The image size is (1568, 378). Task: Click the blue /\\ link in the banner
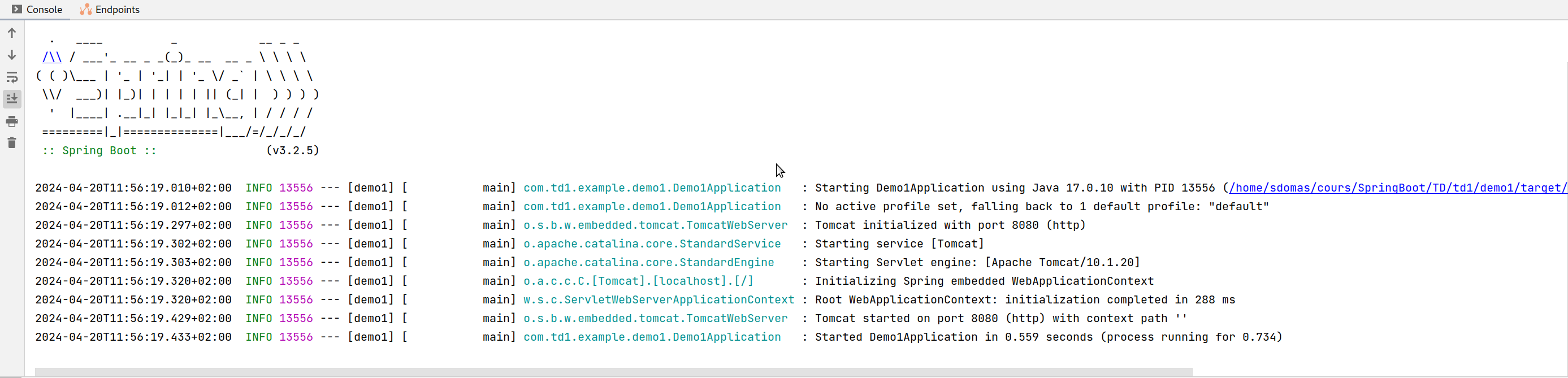tap(52, 57)
